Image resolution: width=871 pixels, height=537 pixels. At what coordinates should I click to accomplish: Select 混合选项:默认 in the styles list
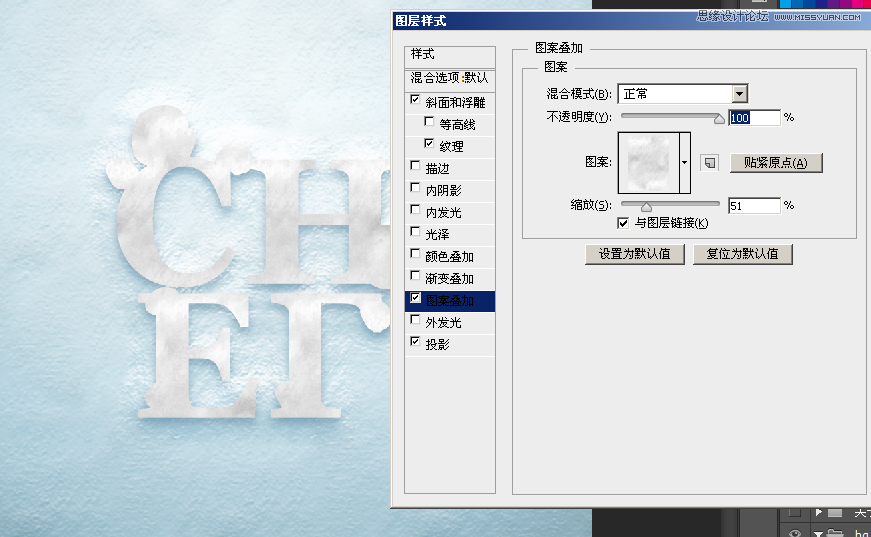[449, 78]
